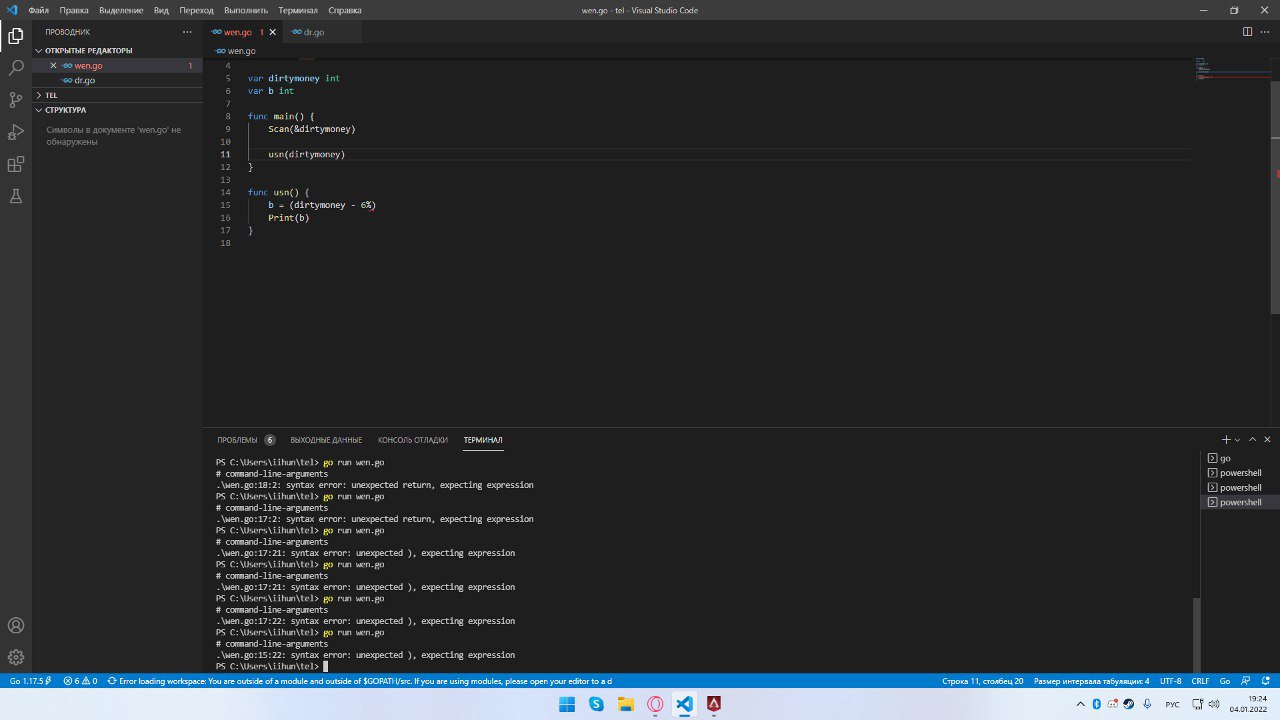Image resolution: width=1280 pixels, height=720 pixels.
Task: Open the Extensions view
Action: (x=16, y=164)
